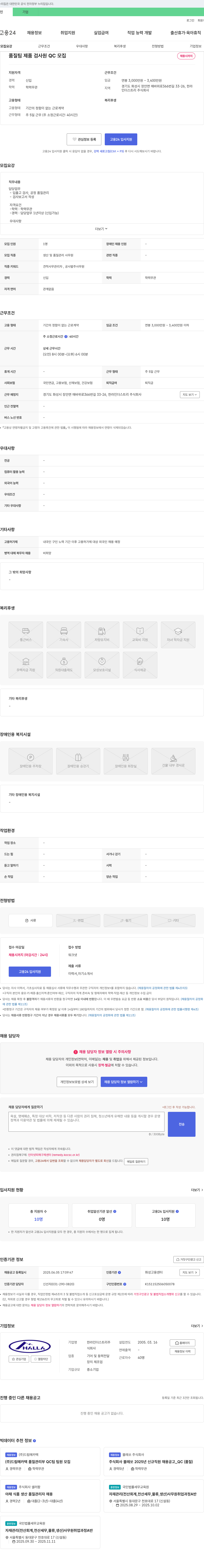
Task: Click the HALLA company logo
Action: tap(30, 1347)
